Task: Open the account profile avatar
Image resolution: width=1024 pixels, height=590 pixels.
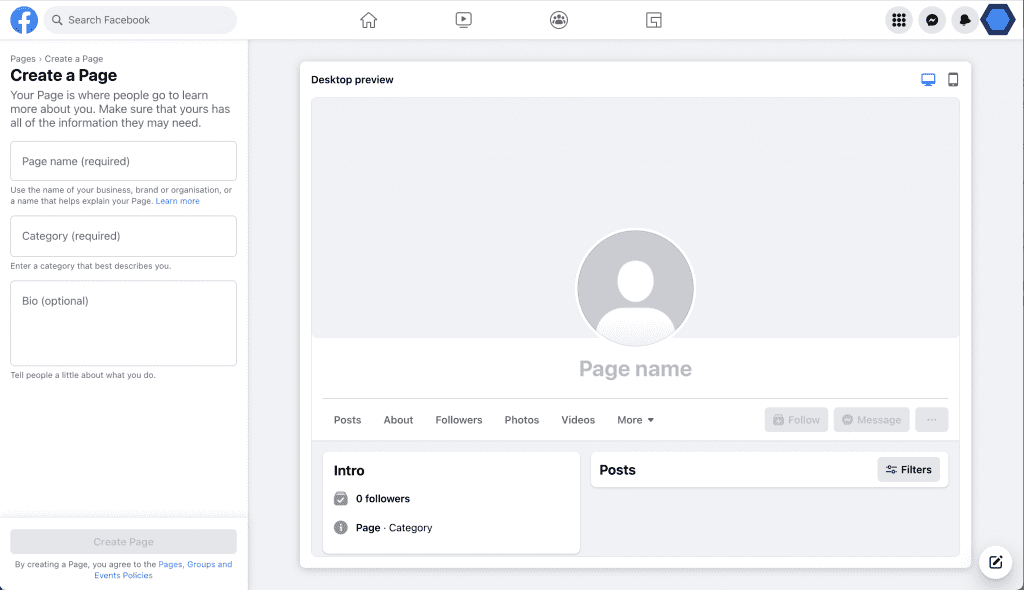Action: point(998,20)
